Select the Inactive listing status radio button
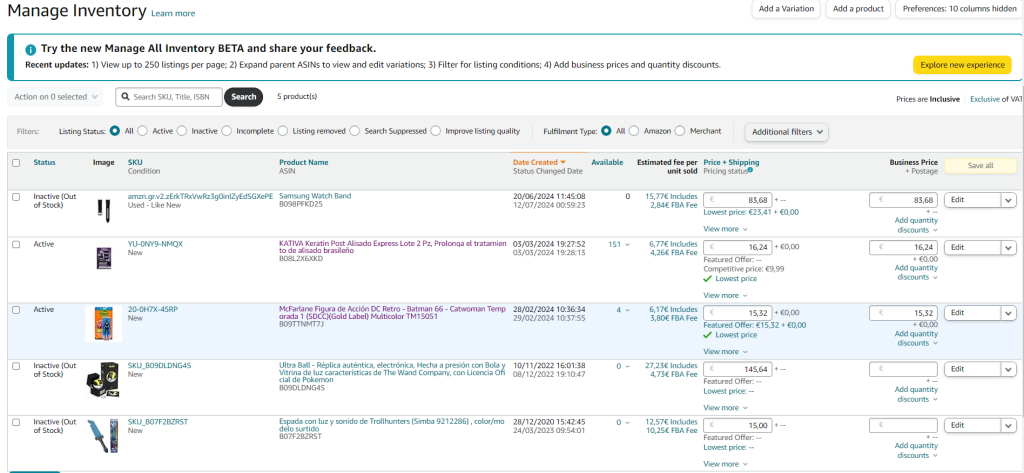 184,131
